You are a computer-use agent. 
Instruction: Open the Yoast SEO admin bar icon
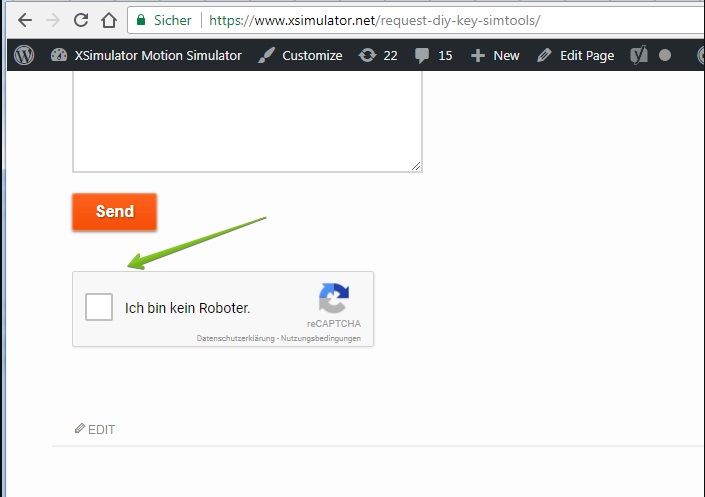[x=639, y=55]
